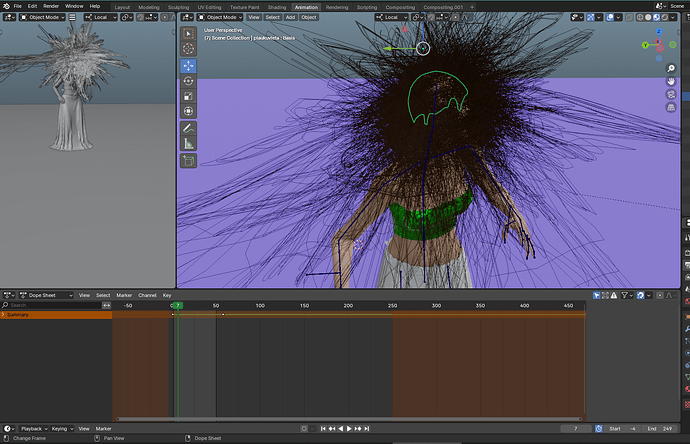Toggle X-ray in right viewport header
Image resolution: width=690 pixels, height=444 pixels.
tap(629, 17)
